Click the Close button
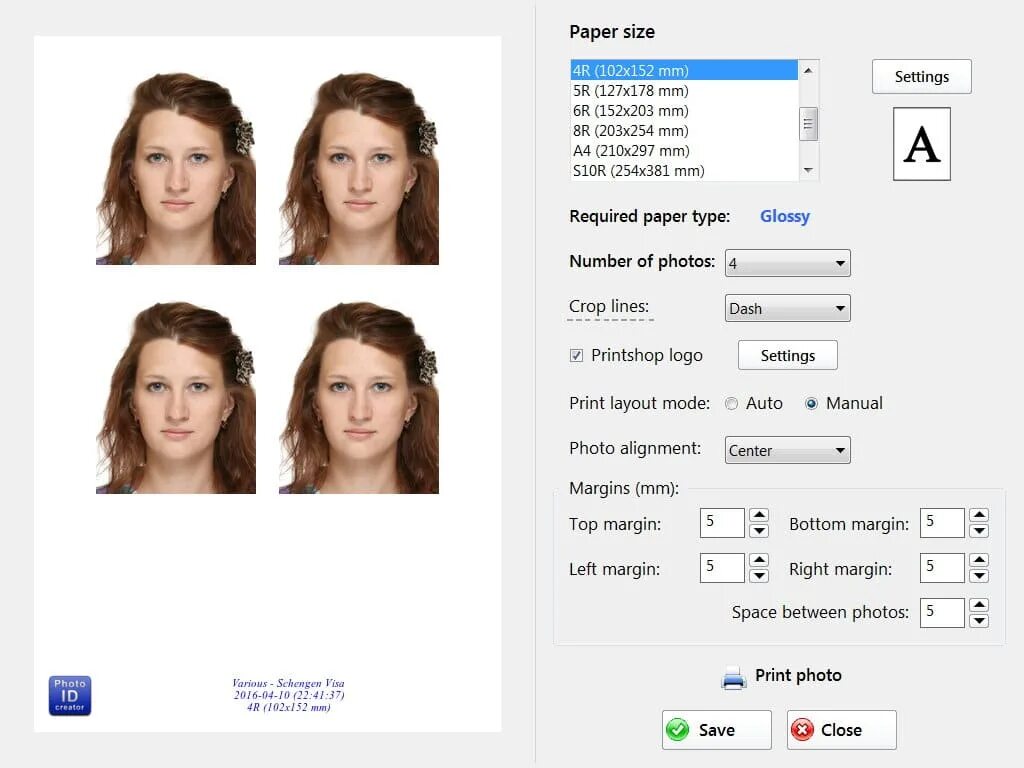The width and height of the screenshot is (1024, 768). [841, 729]
